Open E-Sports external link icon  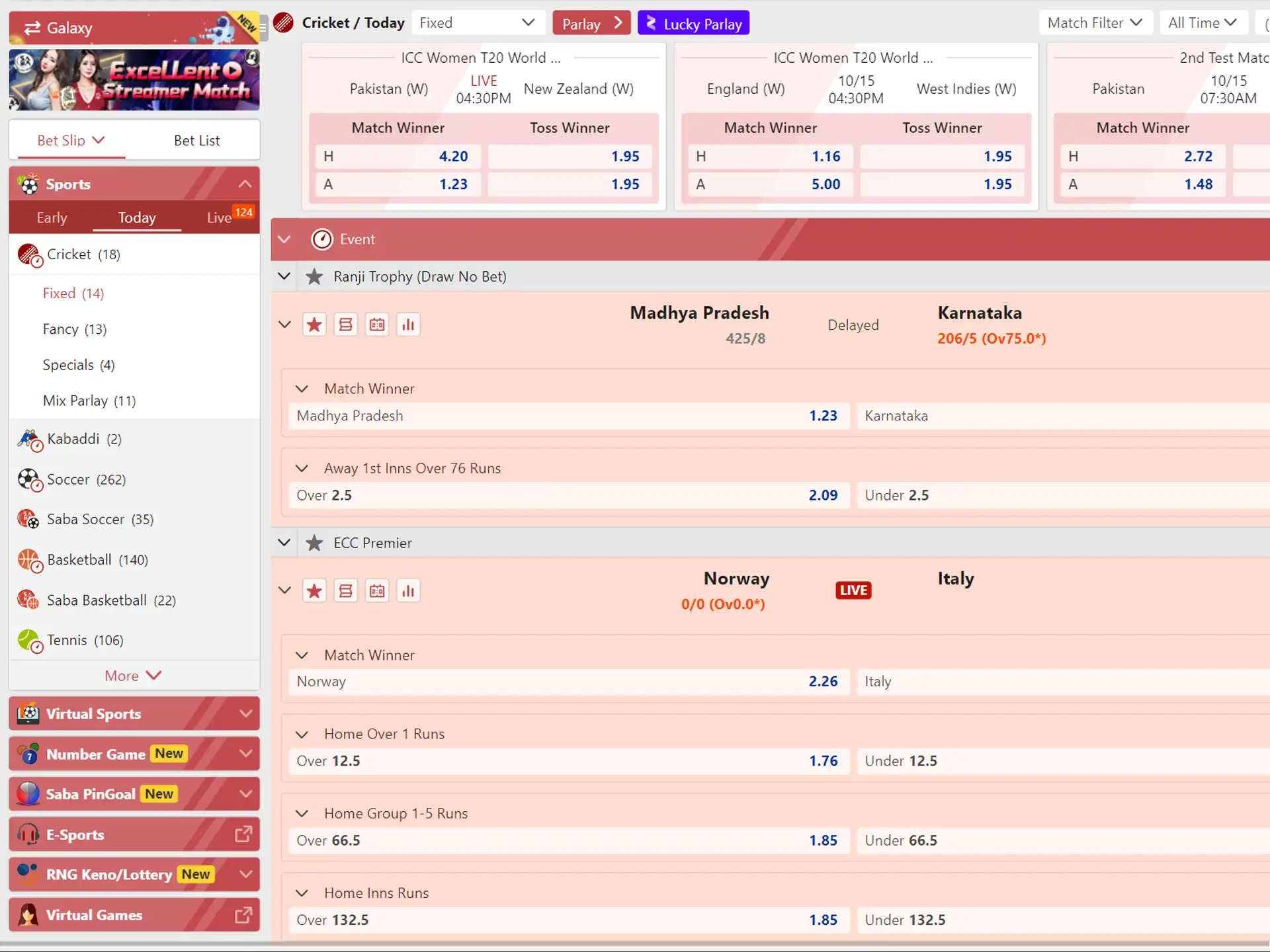[243, 834]
